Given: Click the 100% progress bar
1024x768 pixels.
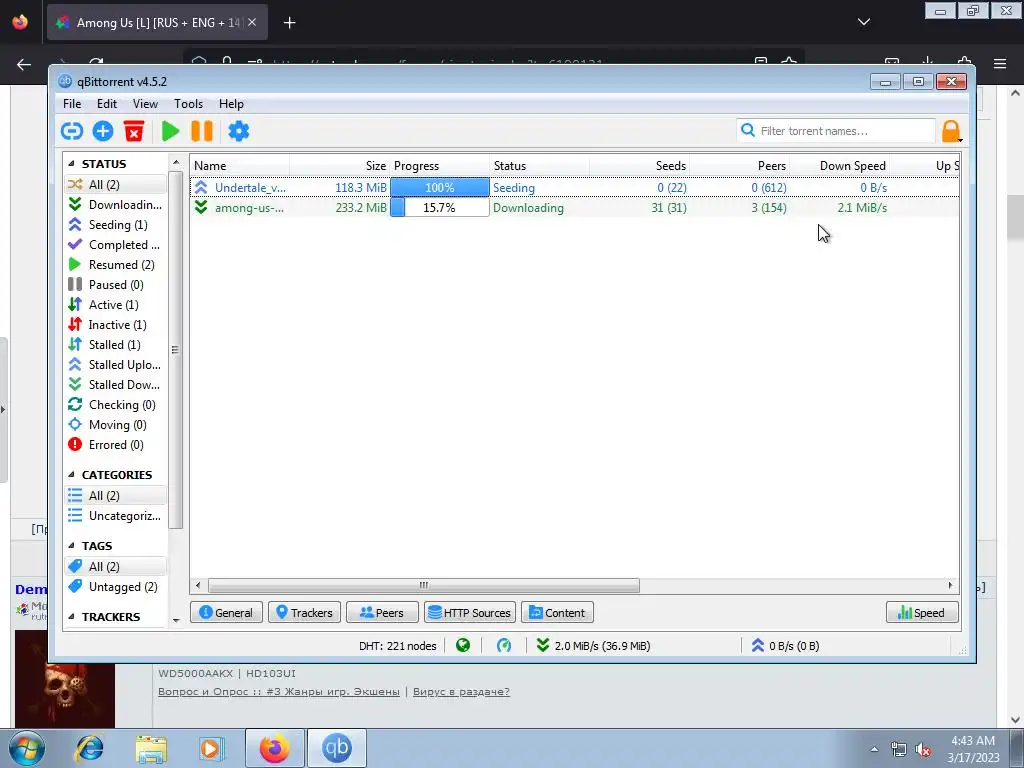Looking at the screenshot, I should pos(440,187).
